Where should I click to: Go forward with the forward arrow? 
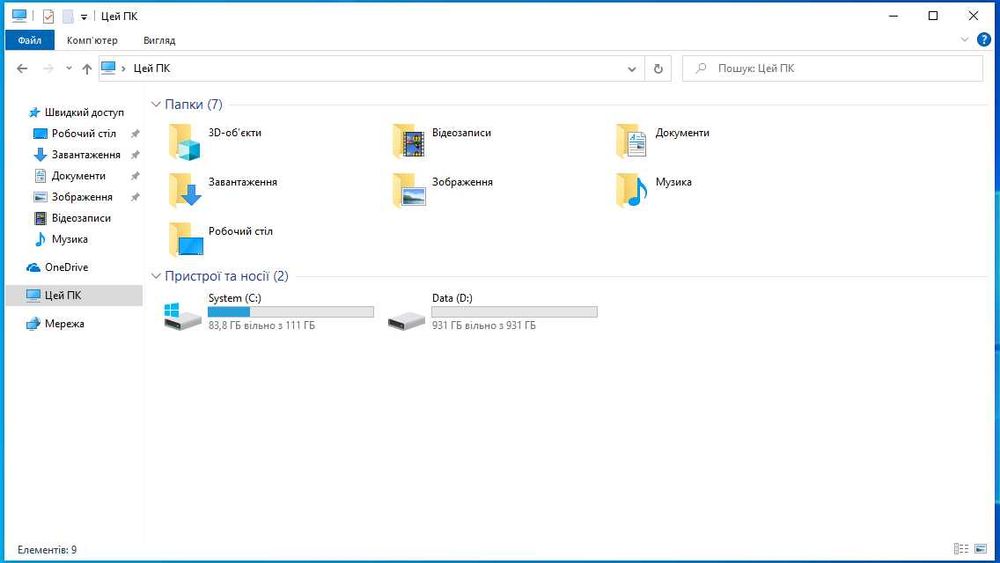tap(48, 68)
